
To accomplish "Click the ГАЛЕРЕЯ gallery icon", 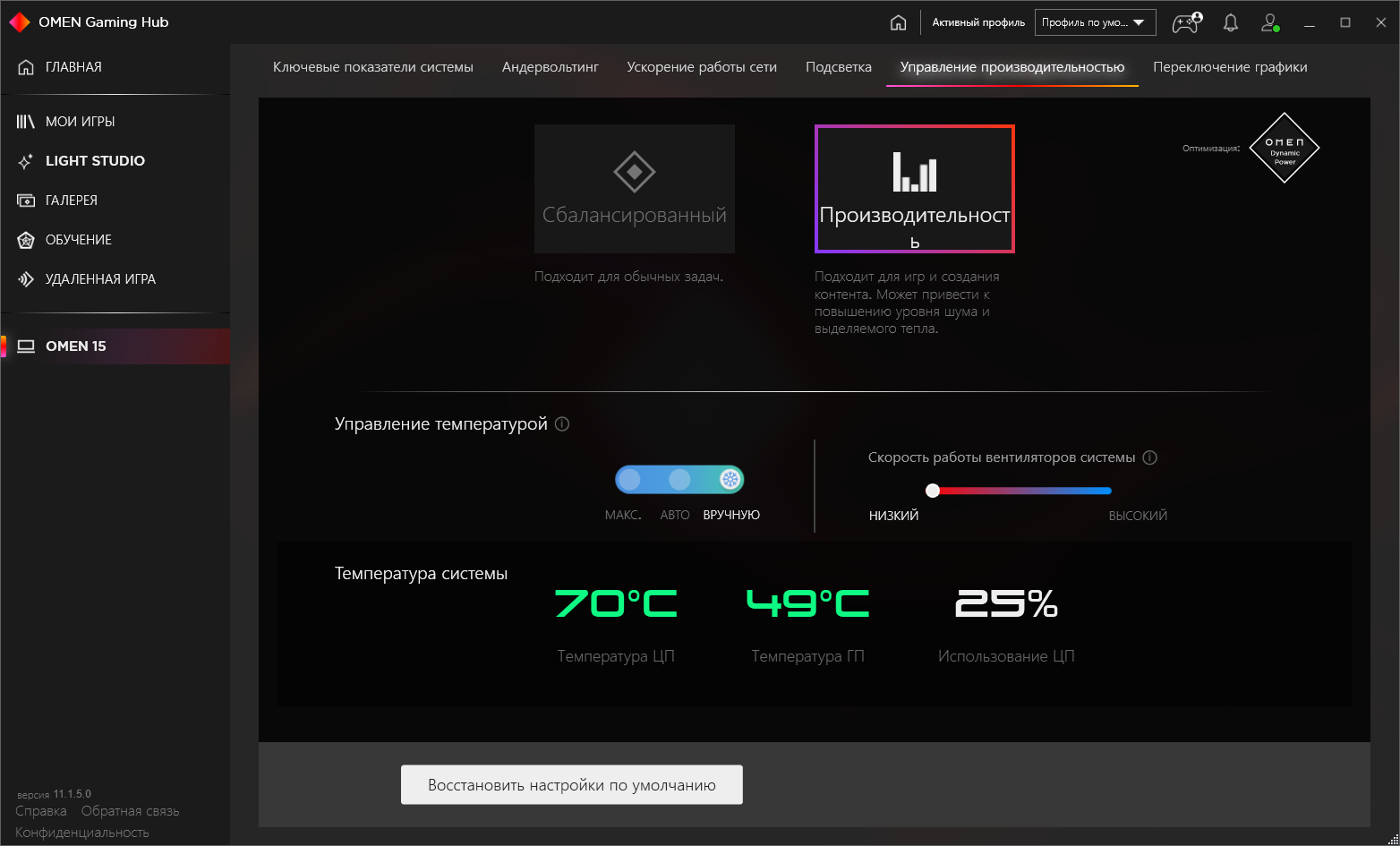I will point(26,201).
